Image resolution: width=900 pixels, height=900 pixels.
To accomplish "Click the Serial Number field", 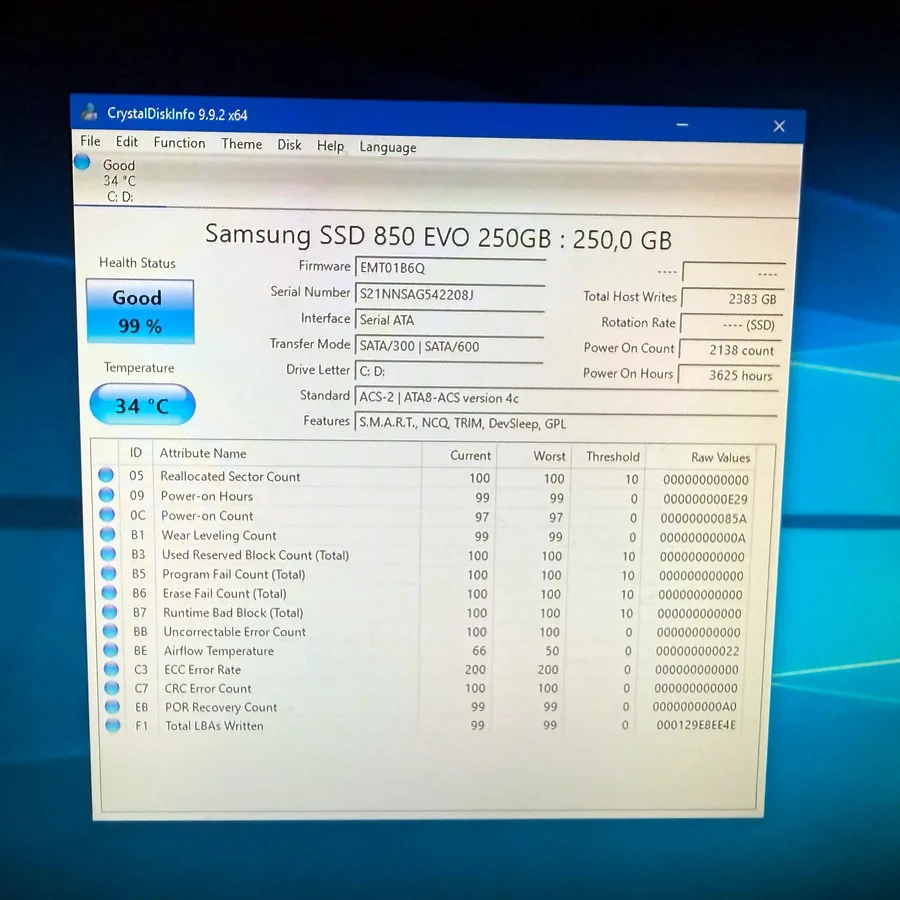I will [x=449, y=294].
